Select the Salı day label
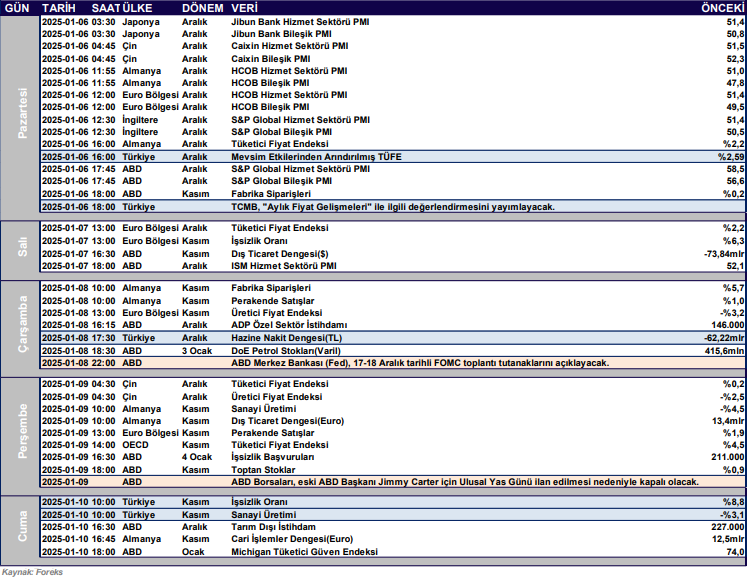 point(22,247)
